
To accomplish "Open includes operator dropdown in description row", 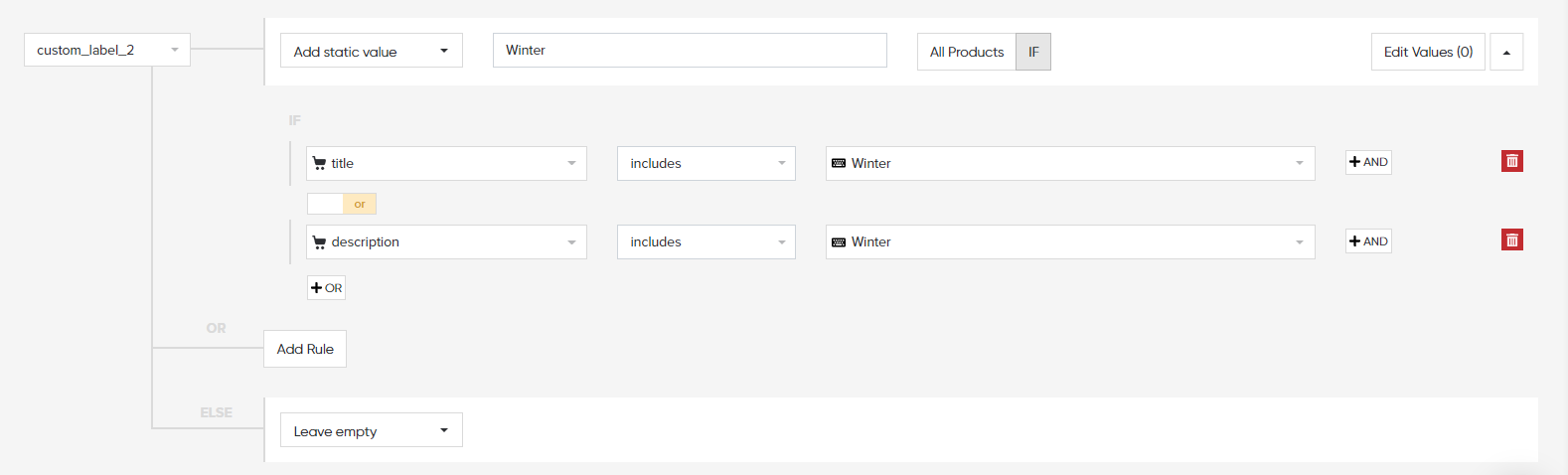I will click(x=706, y=241).
